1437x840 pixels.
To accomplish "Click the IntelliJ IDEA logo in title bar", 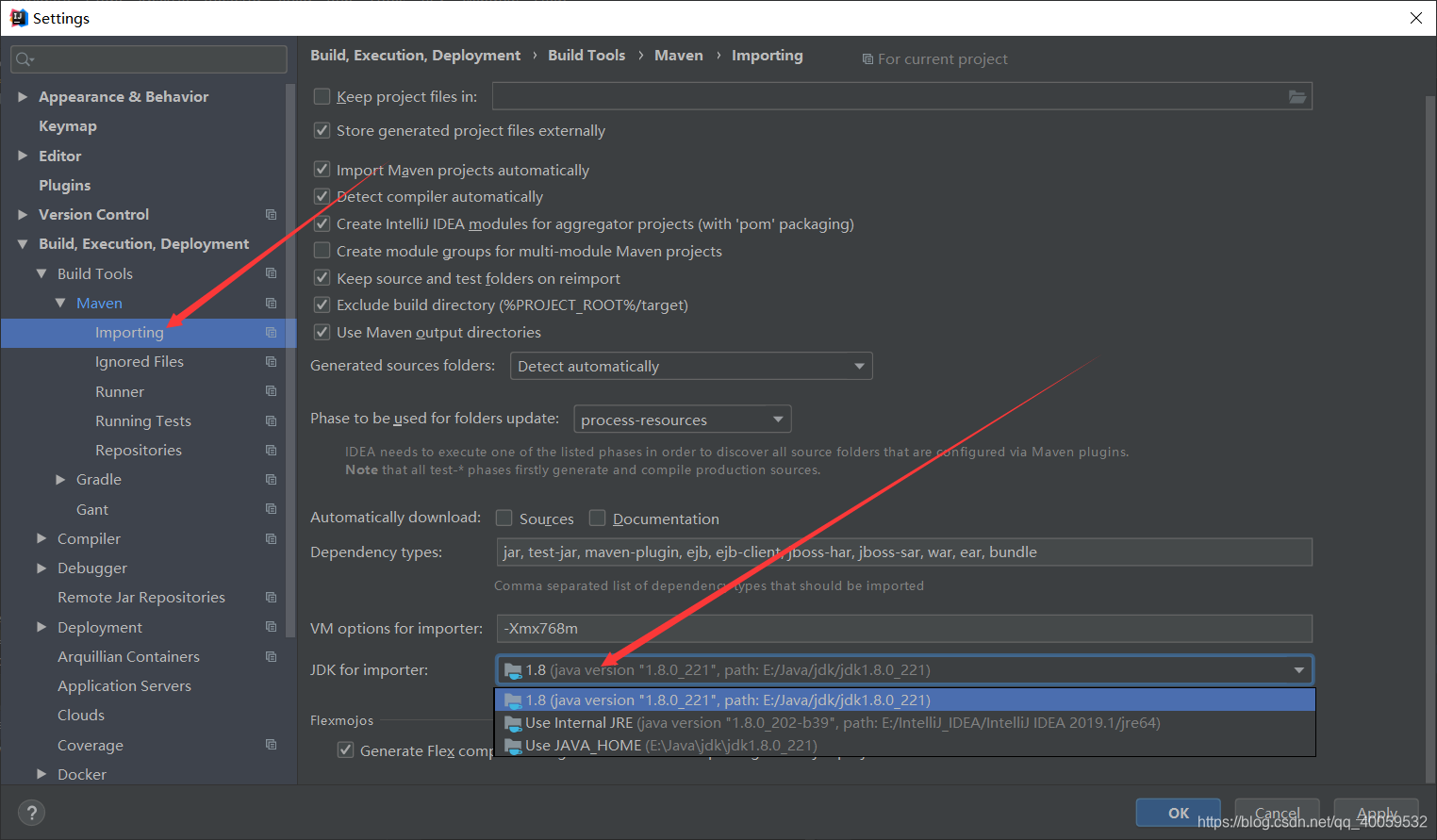I will tap(19, 18).
